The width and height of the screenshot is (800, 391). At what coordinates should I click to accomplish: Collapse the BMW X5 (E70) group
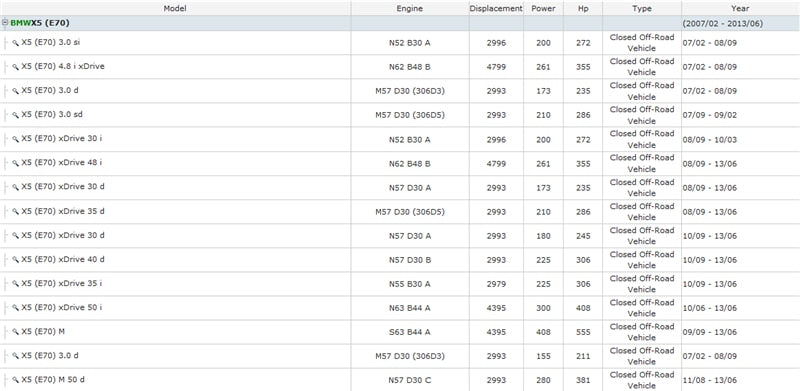click(x=5, y=23)
